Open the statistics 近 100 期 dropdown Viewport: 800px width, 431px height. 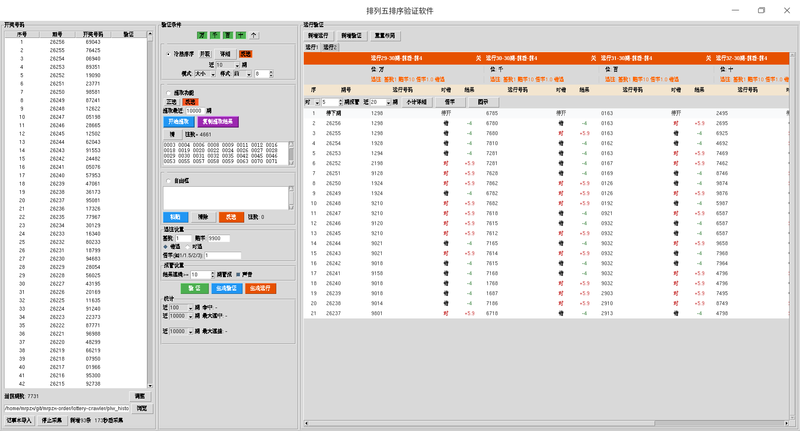(181, 308)
